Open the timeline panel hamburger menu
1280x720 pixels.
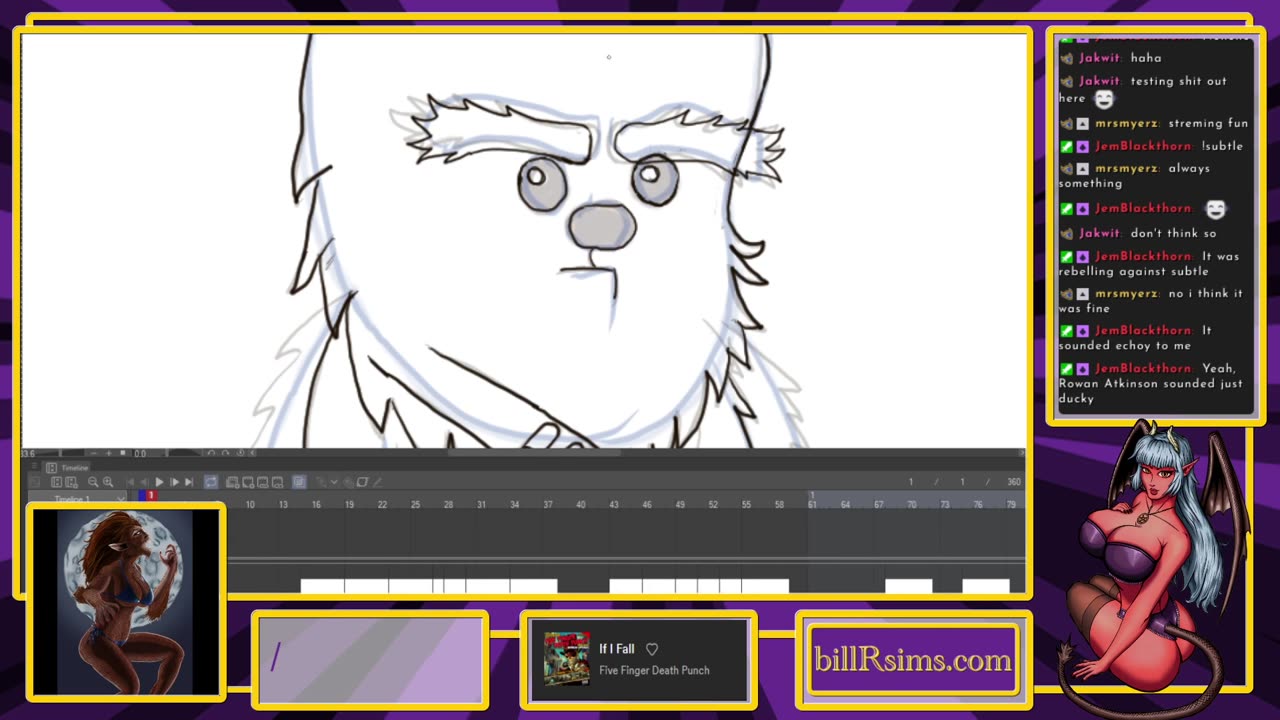pyautogui.click(x=34, y=466)
